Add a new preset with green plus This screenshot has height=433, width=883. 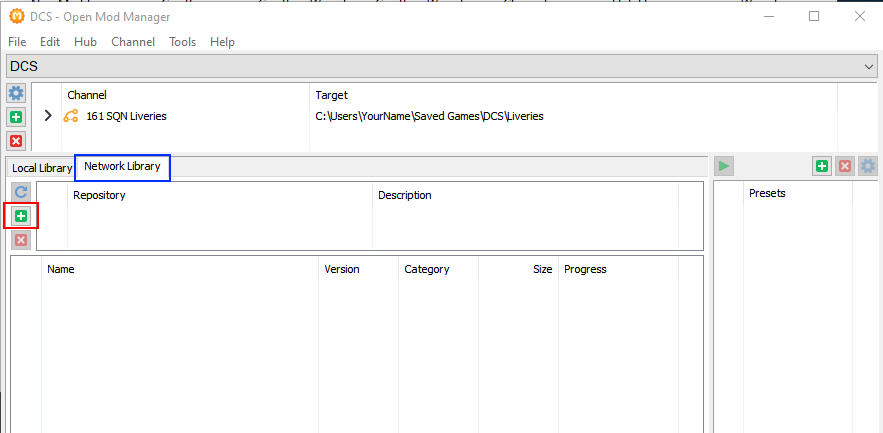(822, 166)
